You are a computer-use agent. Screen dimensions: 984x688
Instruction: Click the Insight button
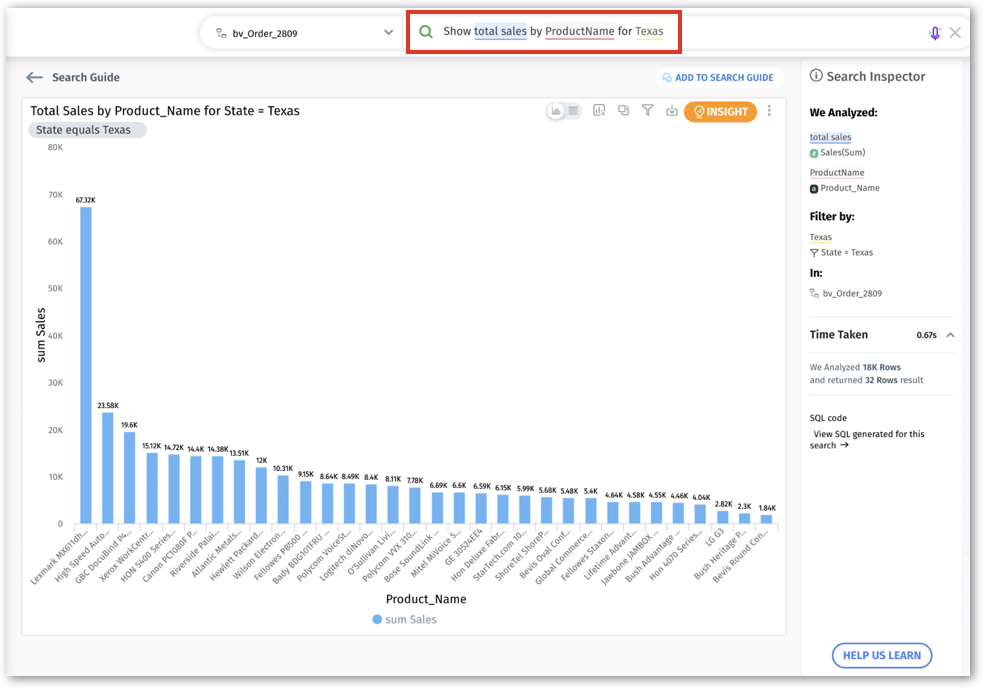tap(720, 112)
